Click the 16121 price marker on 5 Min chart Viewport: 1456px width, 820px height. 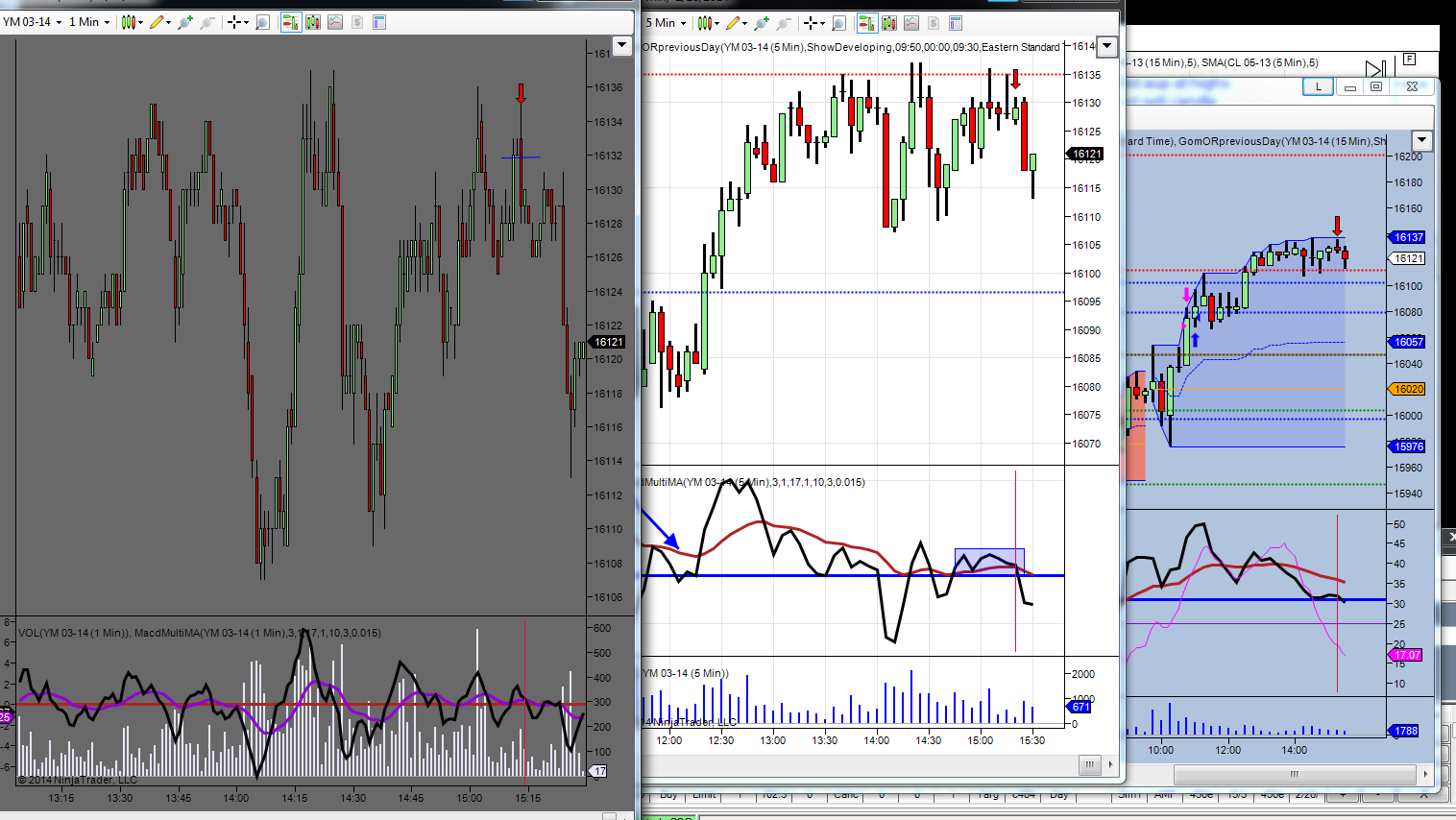click(1086, 154)
